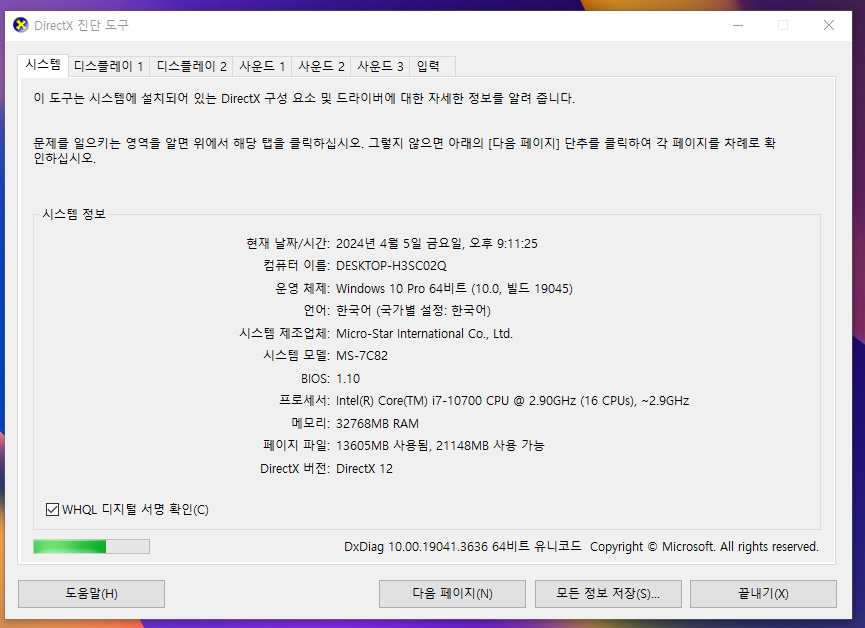Click the green progress bar
The width and height of the screenshot is (865, 628).
pos(92,546)
